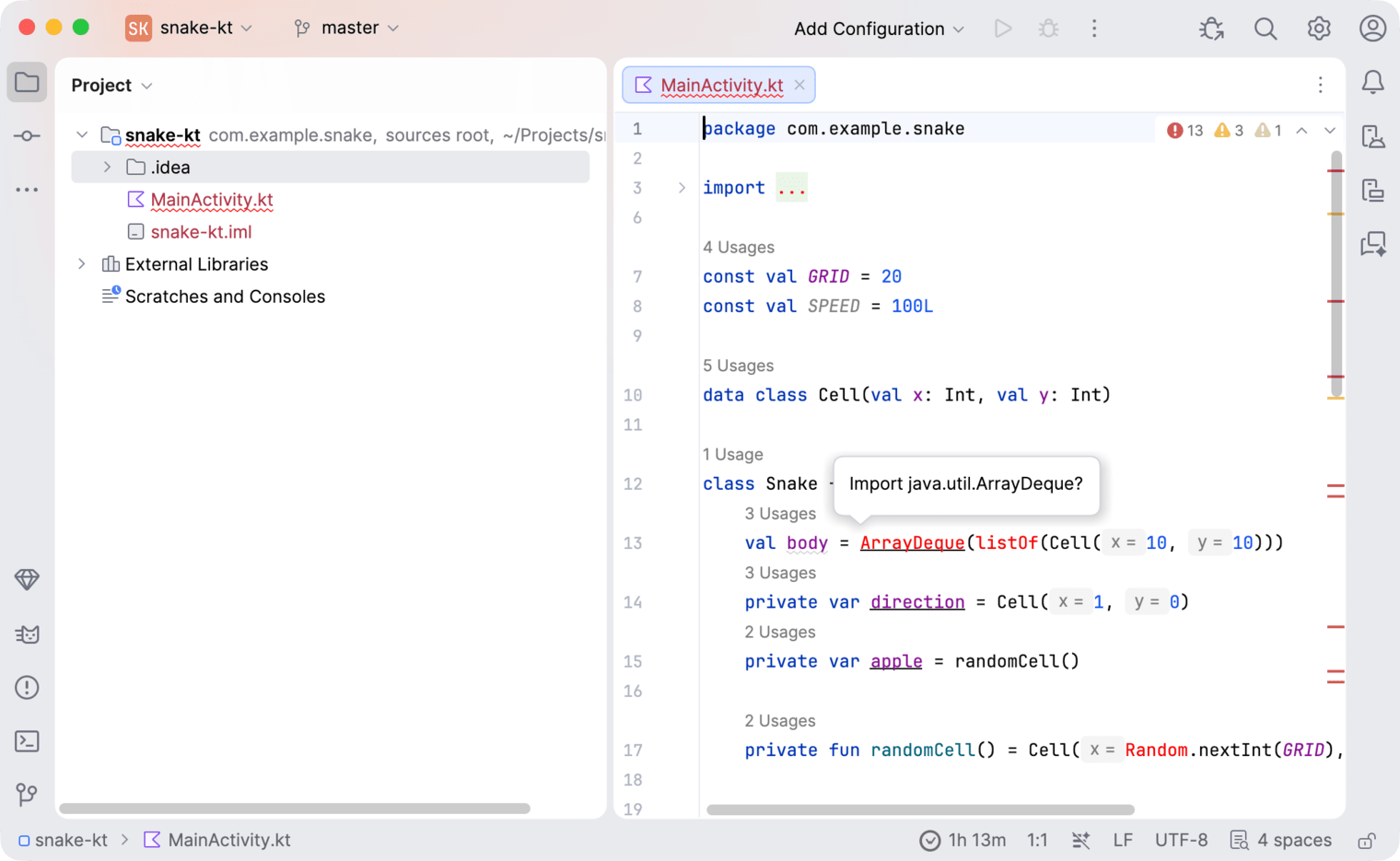Show more tool windows ellipsis in left sidebar
This screenshot has height=861, width=1400.
click(27, 190)
